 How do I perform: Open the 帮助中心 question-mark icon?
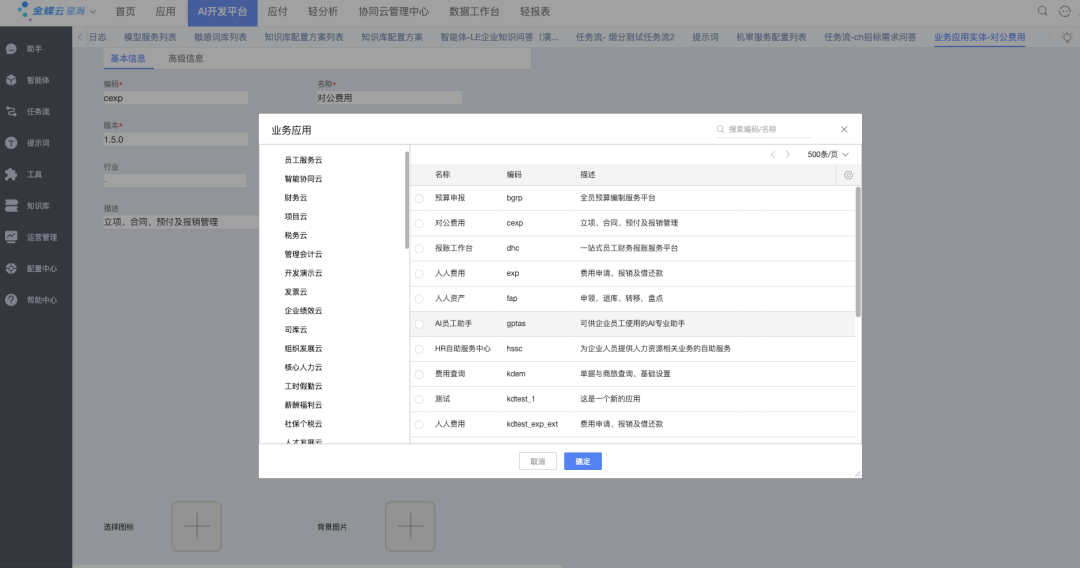pyautogui.click(x=11, y=300)
